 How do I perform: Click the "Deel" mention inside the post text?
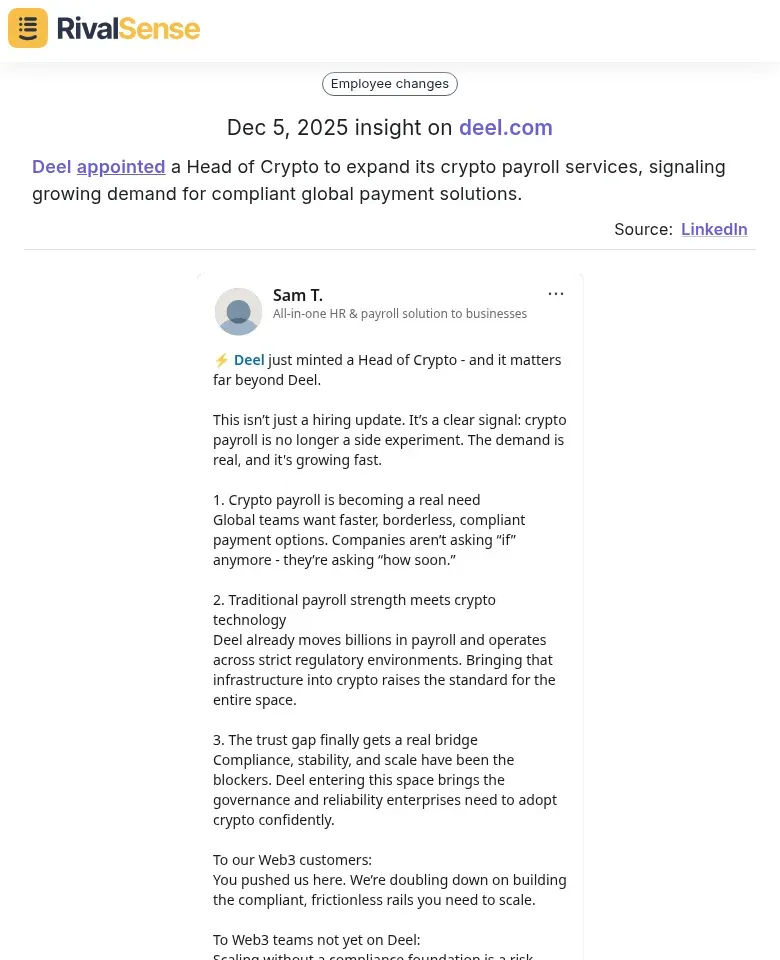pos(249,359)
